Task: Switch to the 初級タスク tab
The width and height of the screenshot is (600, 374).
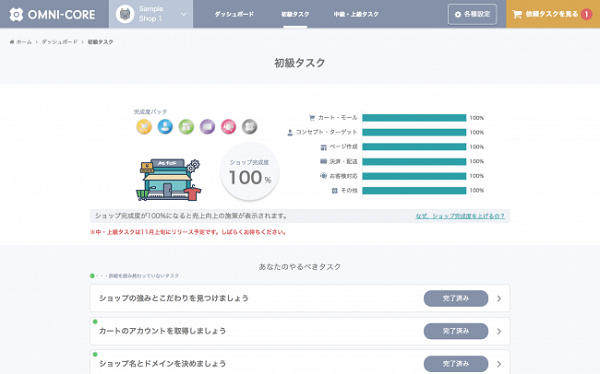Action: (x=295, y=14)
